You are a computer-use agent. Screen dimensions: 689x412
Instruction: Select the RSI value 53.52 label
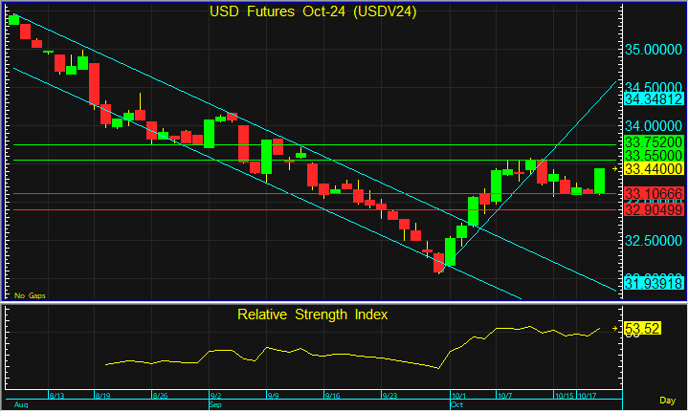tap(642, 329)
